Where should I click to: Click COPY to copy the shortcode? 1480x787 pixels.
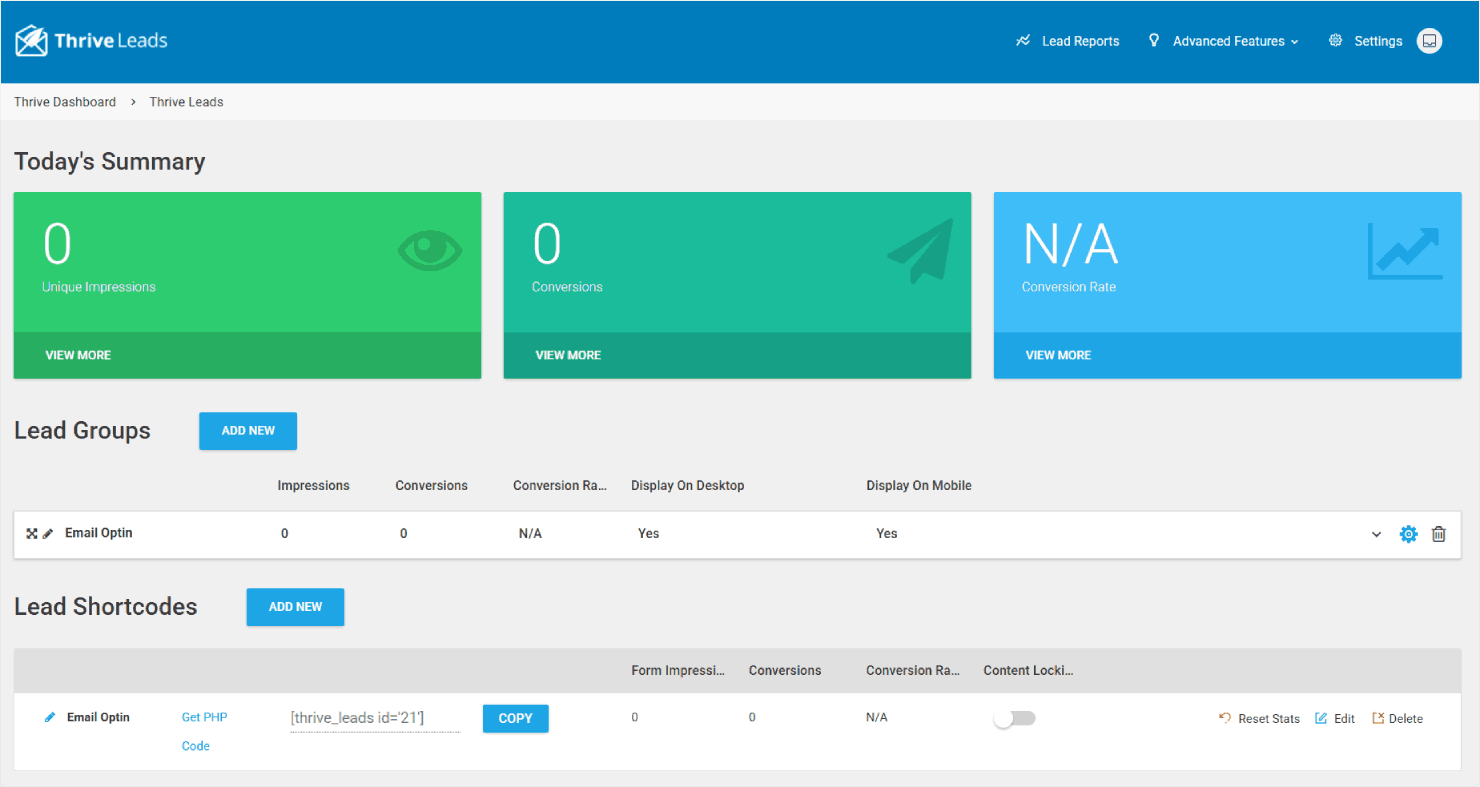click(x=515, y=718)
